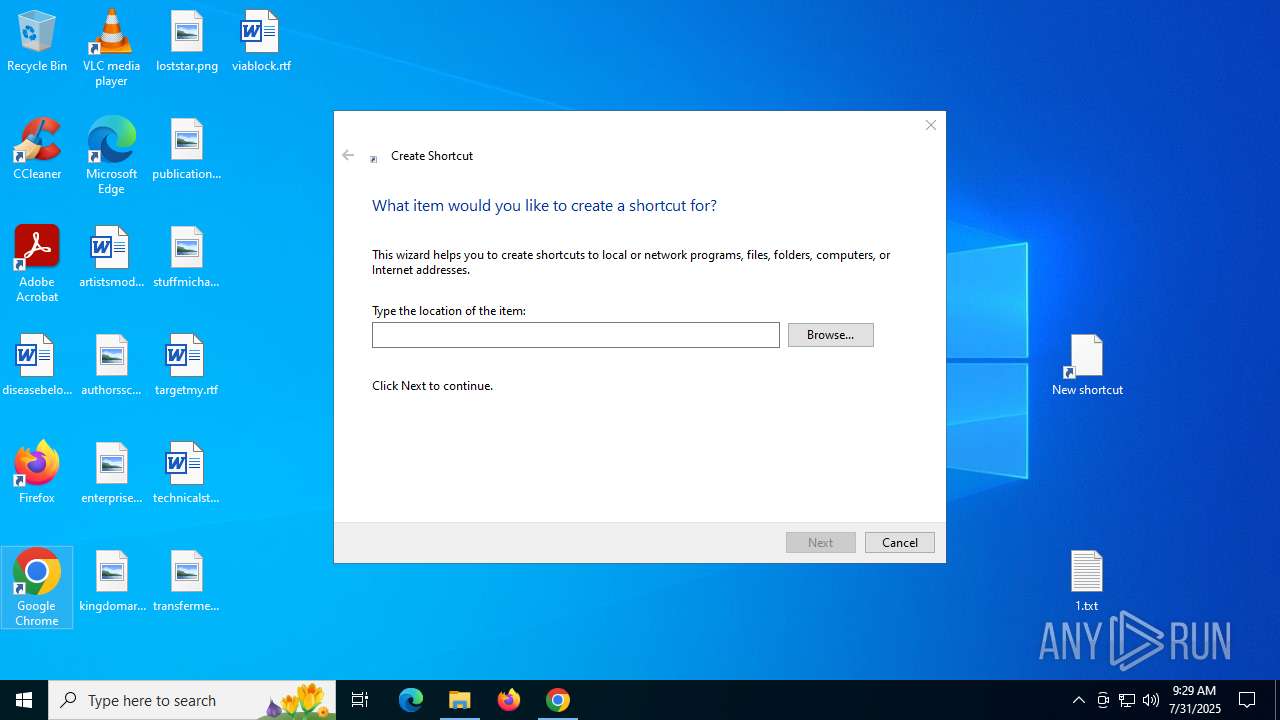Click the item location text field
This screenshot has width=1280, height=720.
pos(576,335)
